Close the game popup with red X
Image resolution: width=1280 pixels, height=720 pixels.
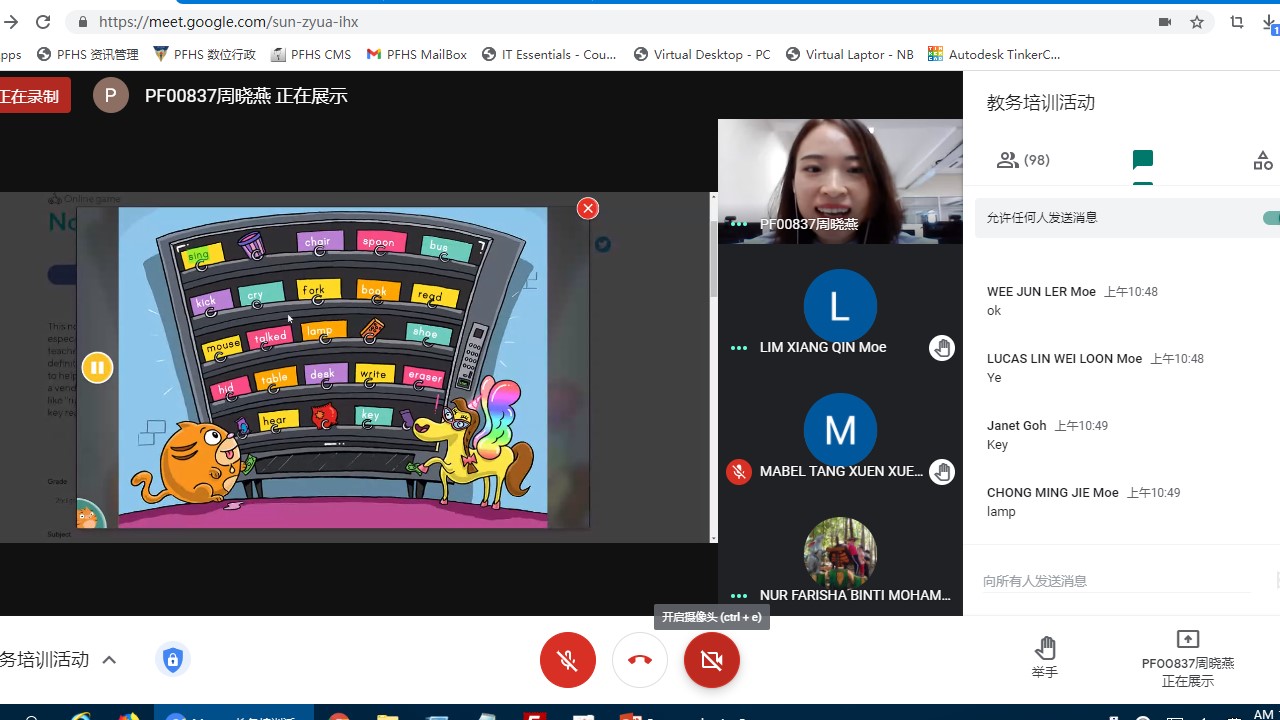click(x=588, y=208)
